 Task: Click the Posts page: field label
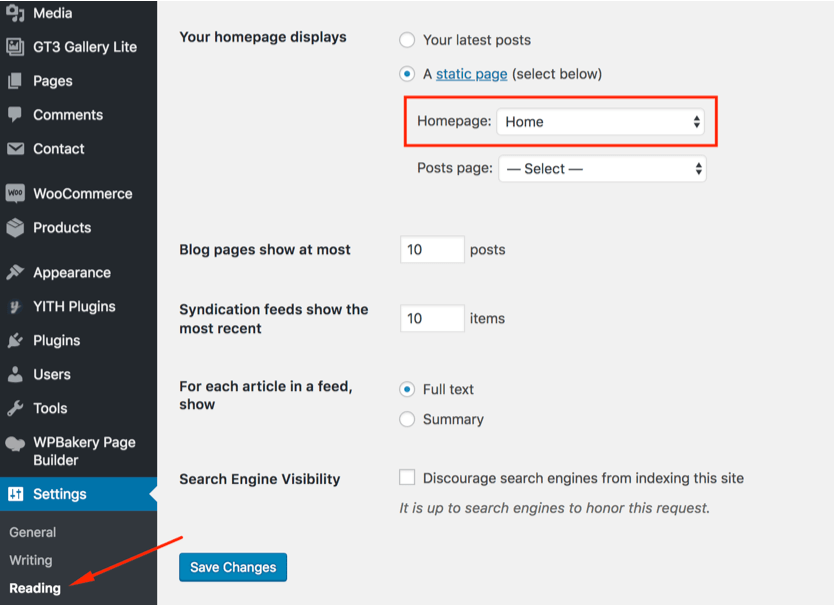455,168
